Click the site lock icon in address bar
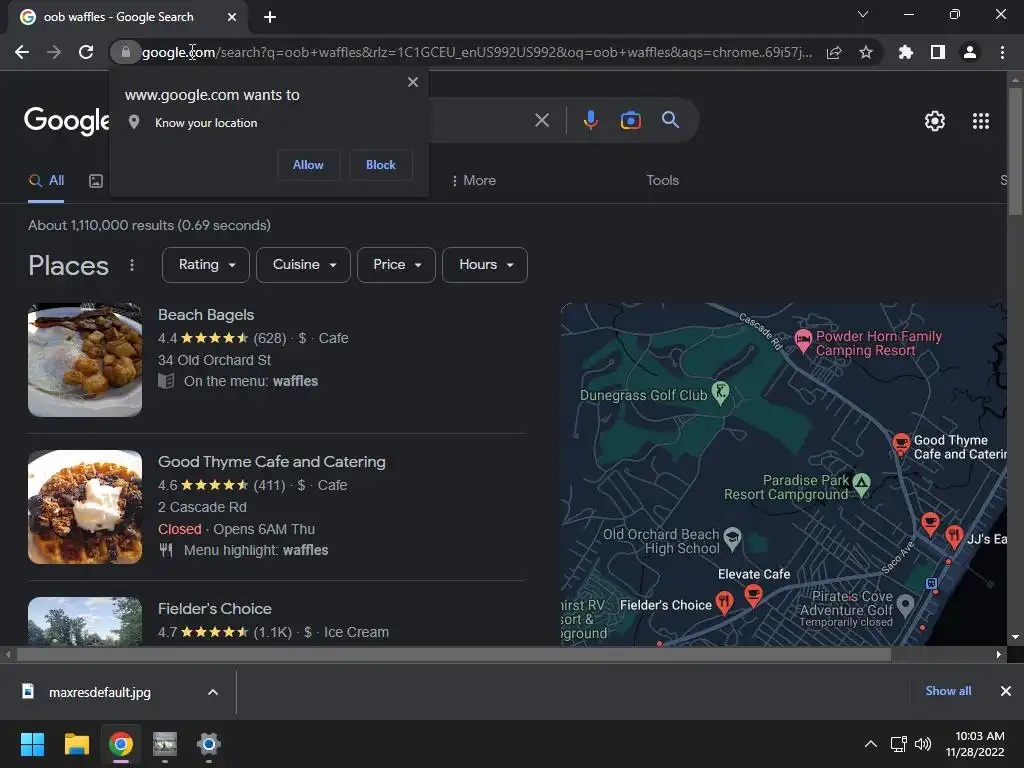 pos(125,52)
